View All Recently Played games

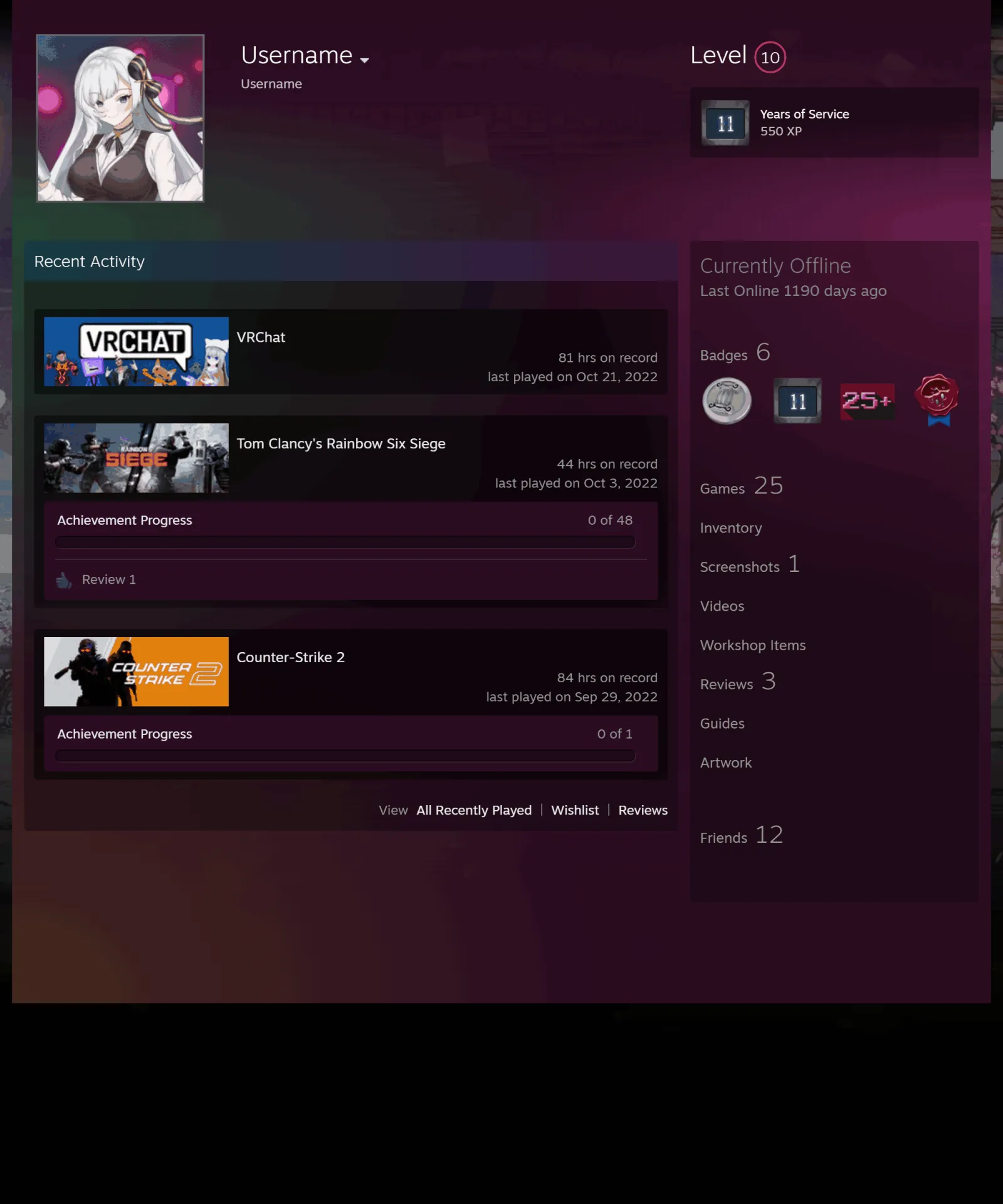[x=474, y=810]
